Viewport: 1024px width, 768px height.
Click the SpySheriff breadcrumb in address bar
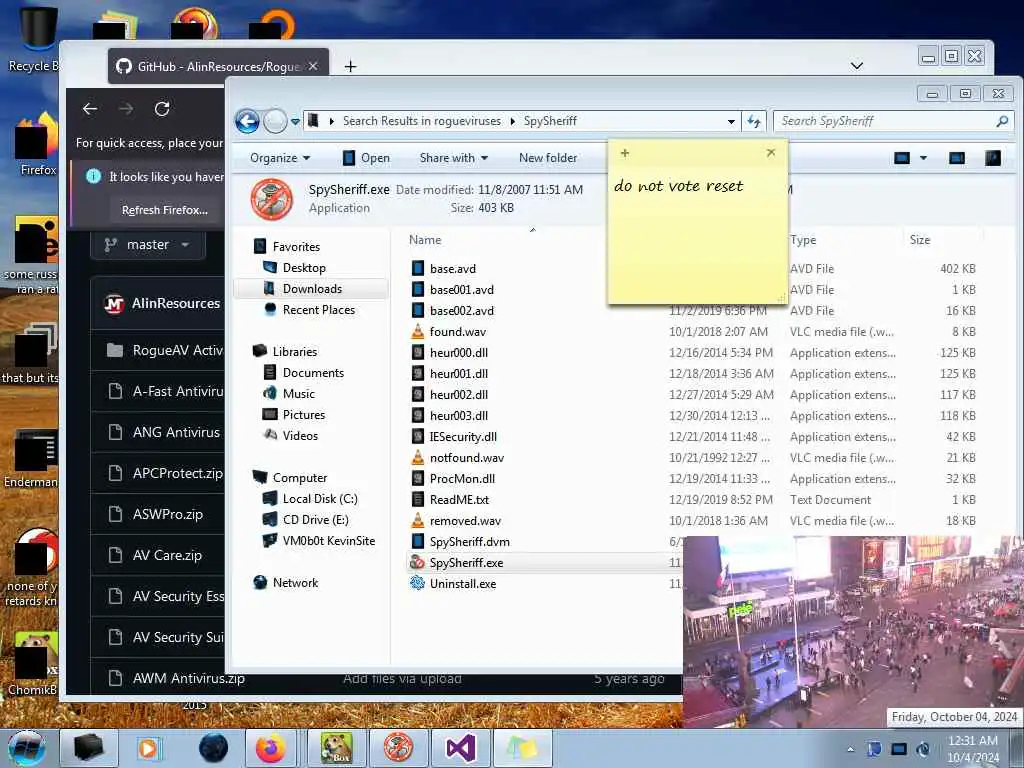click(x=550, y=121)
